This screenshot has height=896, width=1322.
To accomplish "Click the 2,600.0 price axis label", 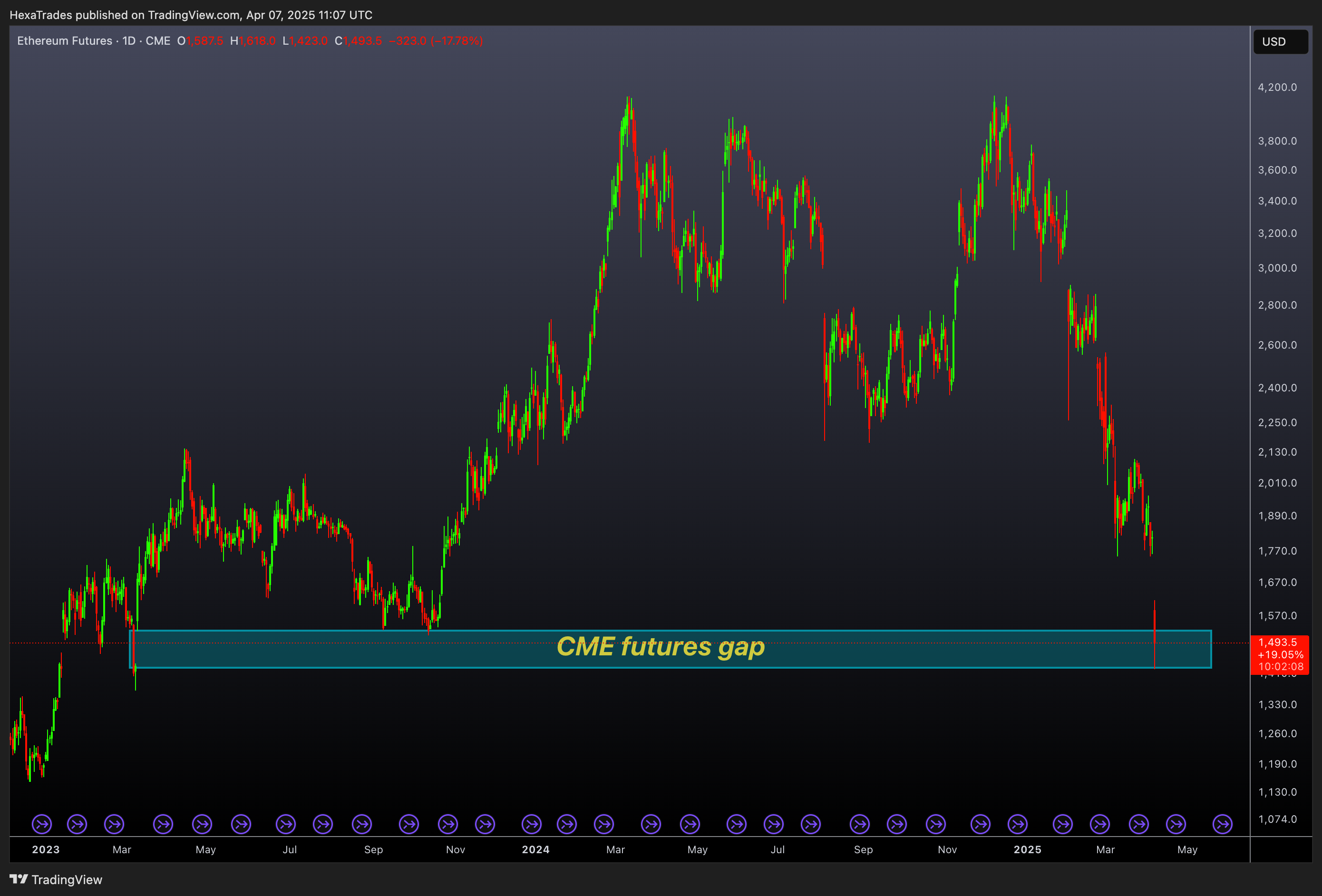I will (1277, 345).
